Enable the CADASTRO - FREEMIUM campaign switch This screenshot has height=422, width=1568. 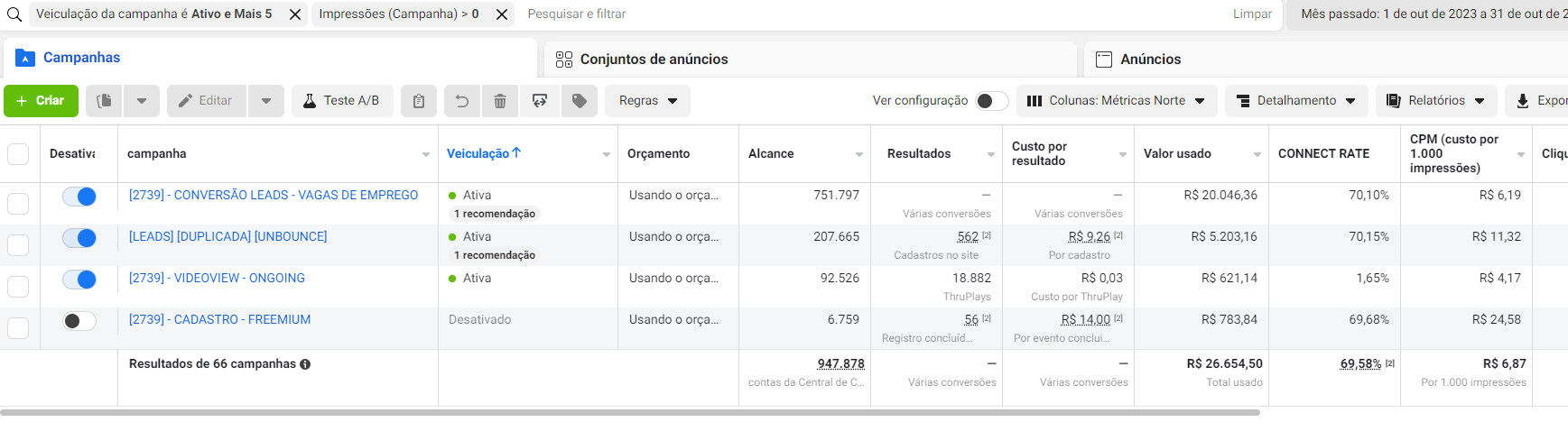point(79,321)
